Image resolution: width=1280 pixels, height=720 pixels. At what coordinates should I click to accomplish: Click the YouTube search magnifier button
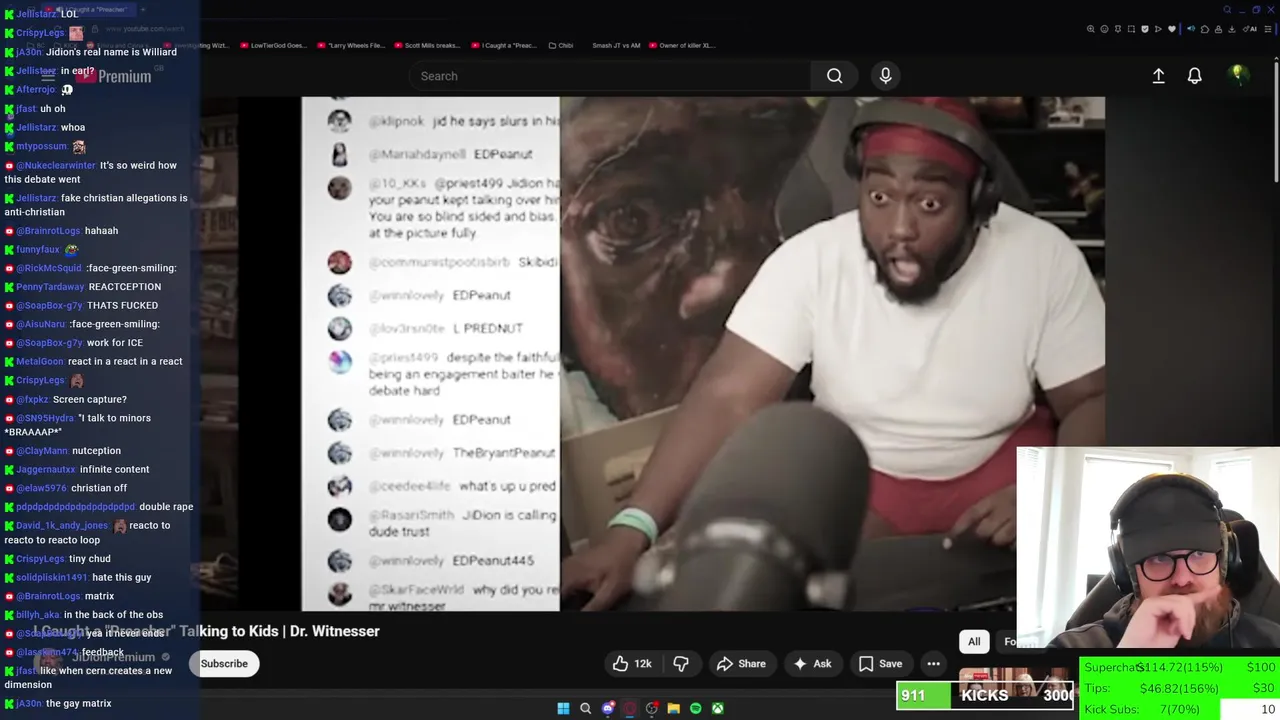click(834, 76)
